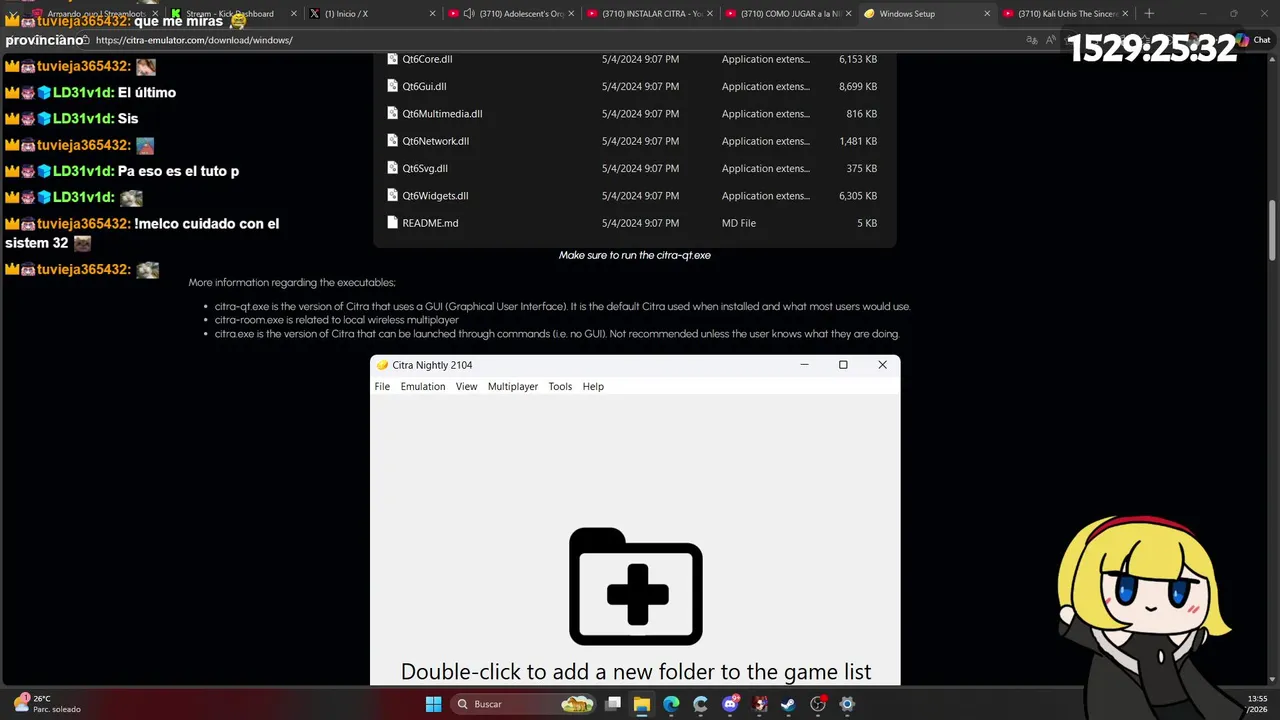Switch to the Inicio / X tab
1280x720 pixels.
tap(373, 14)
